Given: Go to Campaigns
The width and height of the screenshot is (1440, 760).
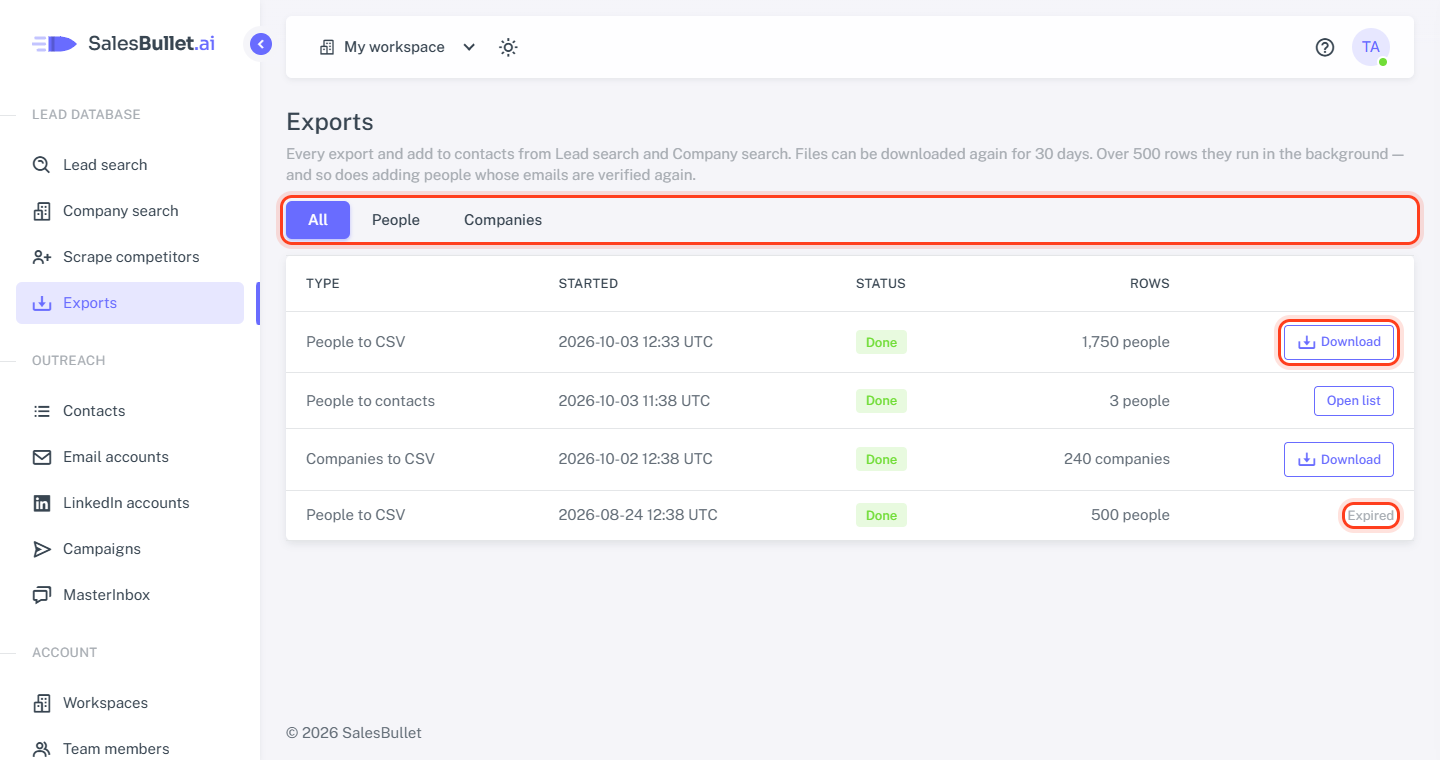Looking at the screenshot, I should pos(130,549).
